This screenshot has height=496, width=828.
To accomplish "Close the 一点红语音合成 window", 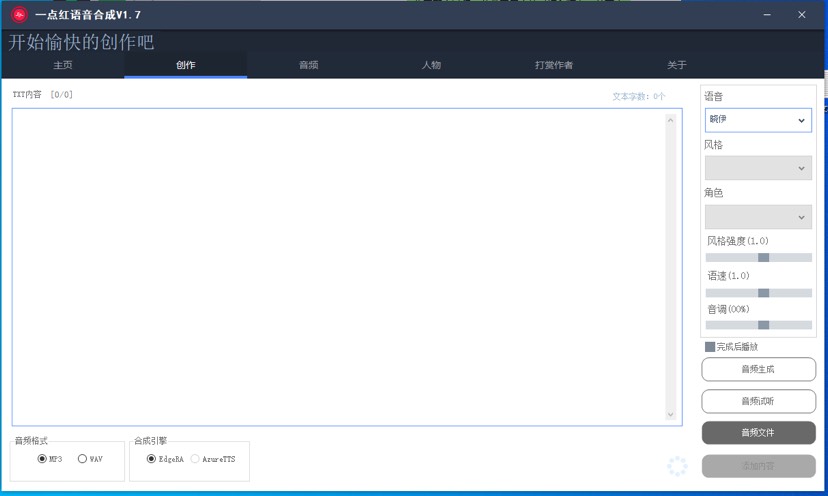I will [802, 15].
